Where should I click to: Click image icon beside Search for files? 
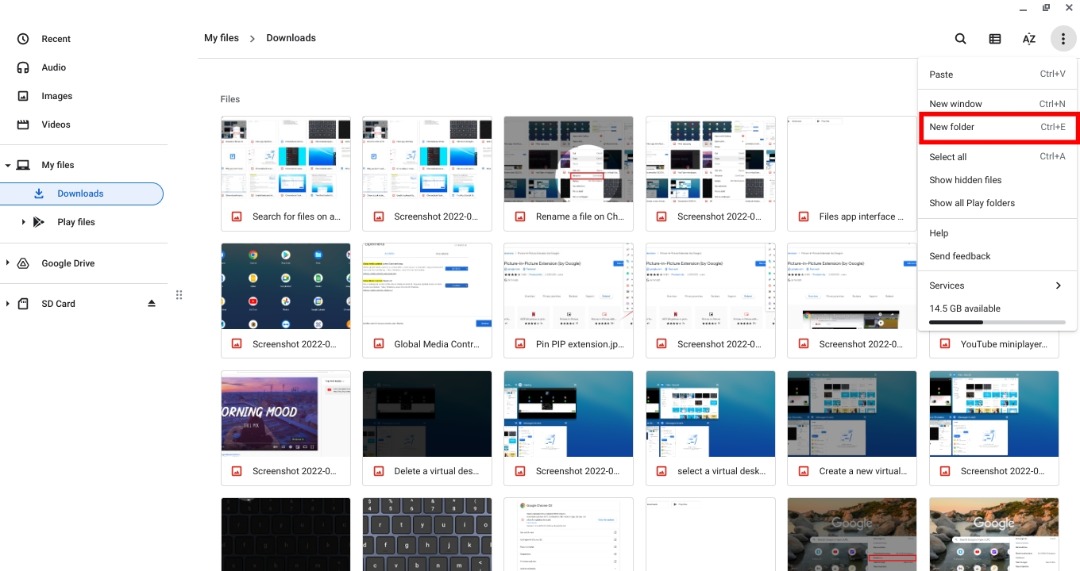tap(236, 216)
